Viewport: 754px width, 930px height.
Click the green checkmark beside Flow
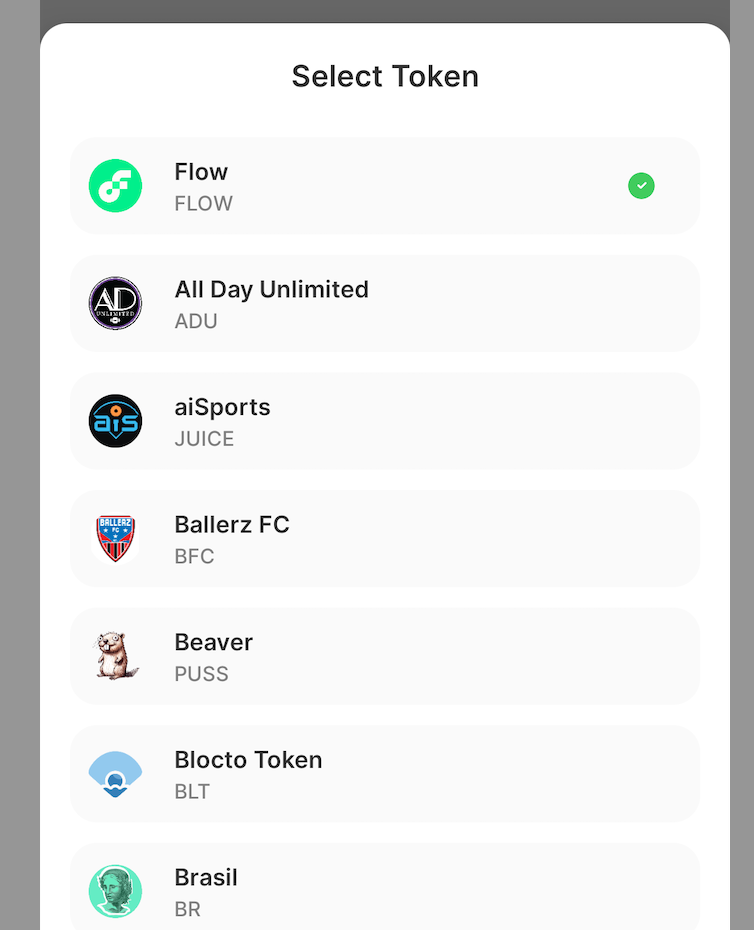click(641, 186)
